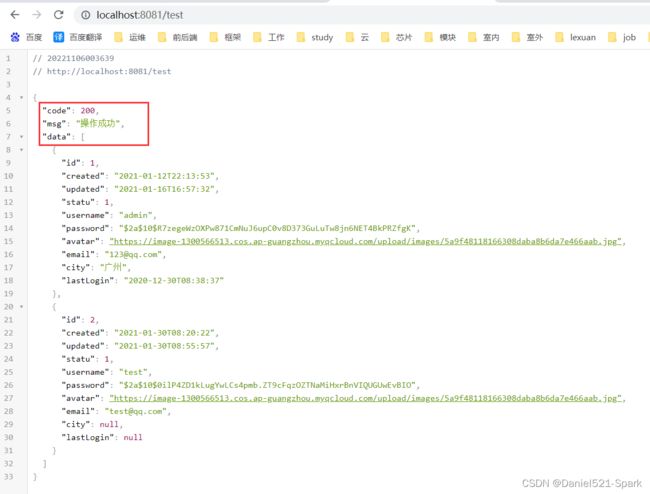Screen dimensions: 650x494
Task: Open the study bookmark folder
Action: click(x=315, y=37)
